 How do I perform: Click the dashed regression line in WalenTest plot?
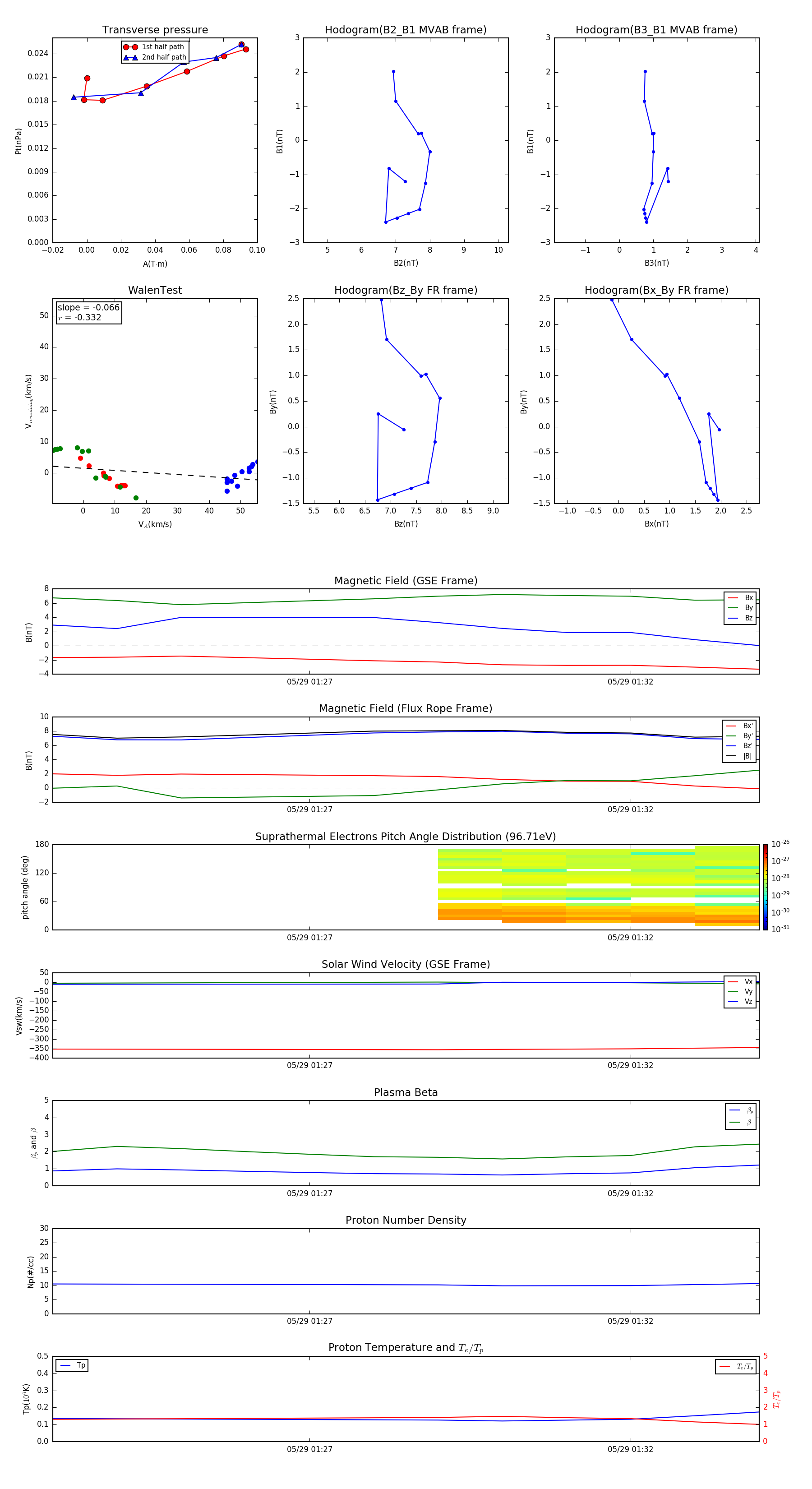(x=155, y=473)
